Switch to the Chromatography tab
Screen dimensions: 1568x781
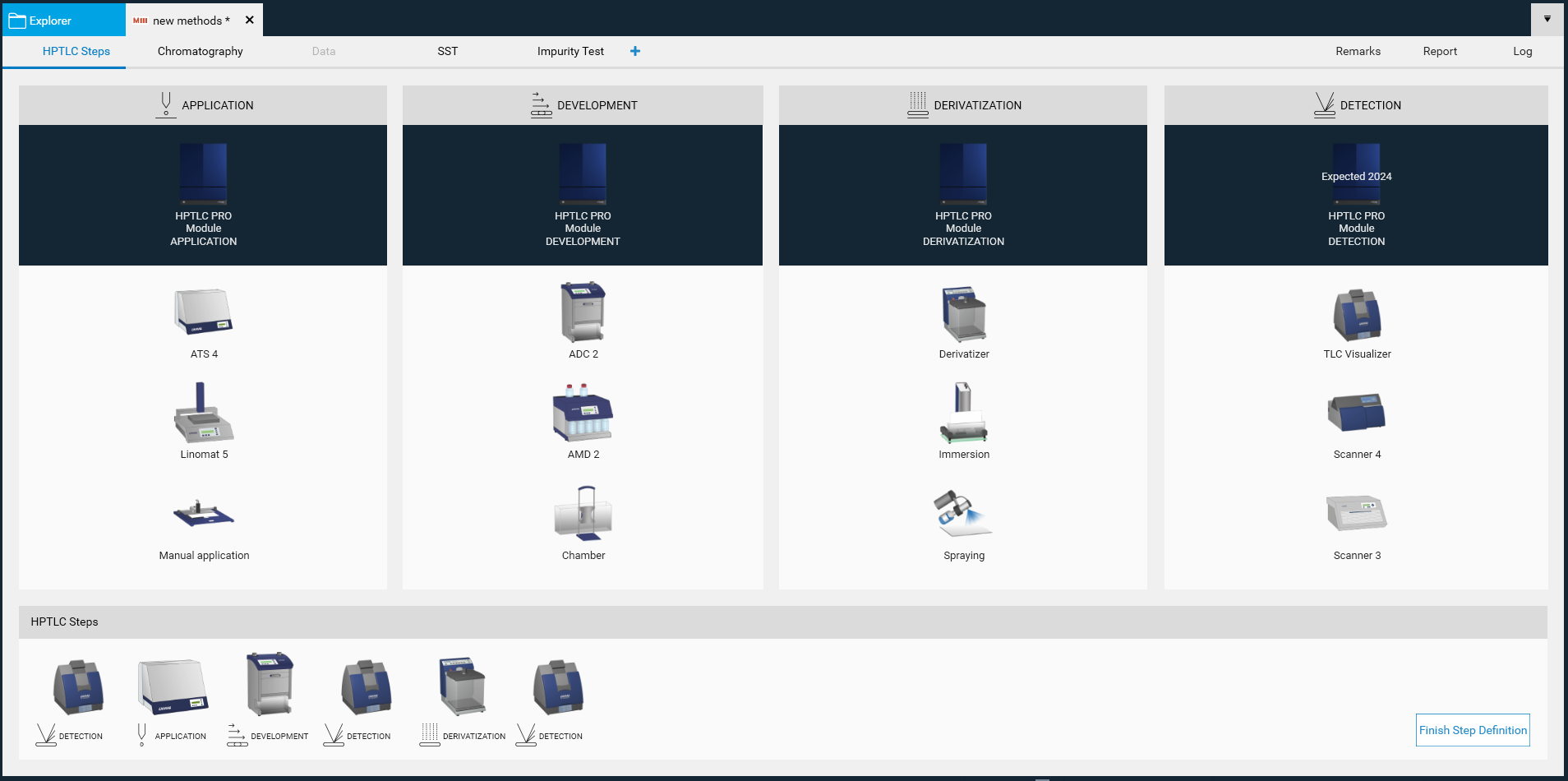(x=200, y=51)
